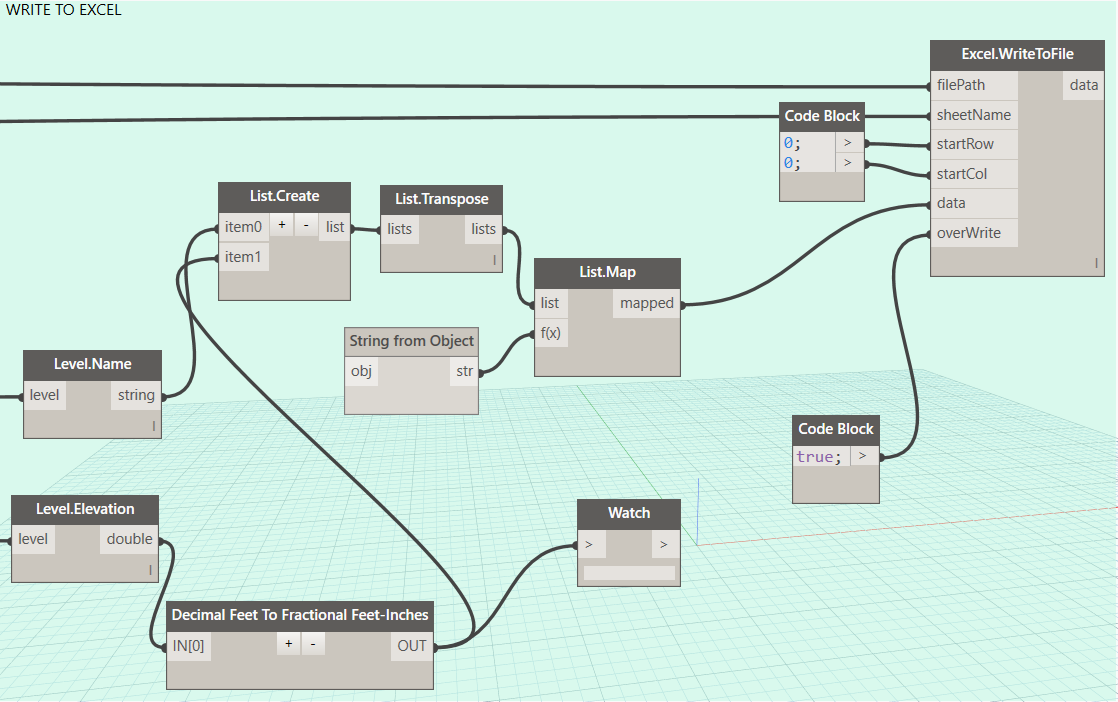Select the Decimal Feet To Fractional Feet-Inches title
1118x702 pixels.
300,615
